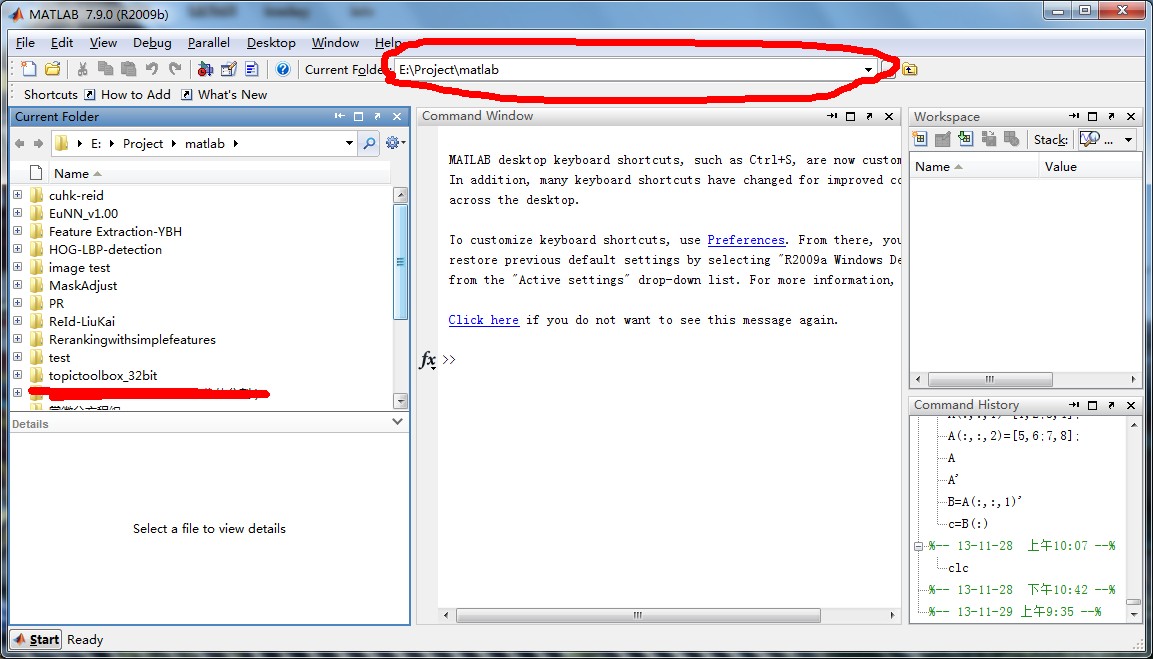Image resolution: width=1153 pixels, height=659 pixels.
Task: Select 'c=B(:)' in Command History
Action: coord(968,524)
